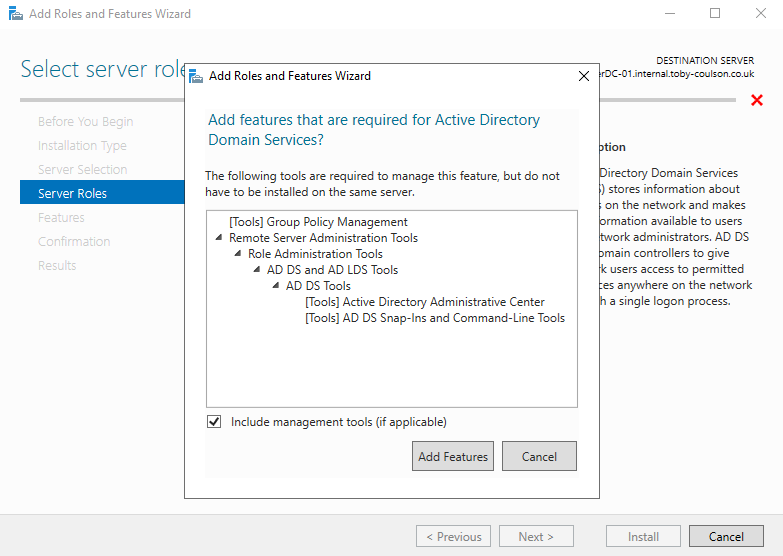The width and height of the screenshot is (783, 556).
Task: Maximize the main wizard window
Action: point(715,14)
